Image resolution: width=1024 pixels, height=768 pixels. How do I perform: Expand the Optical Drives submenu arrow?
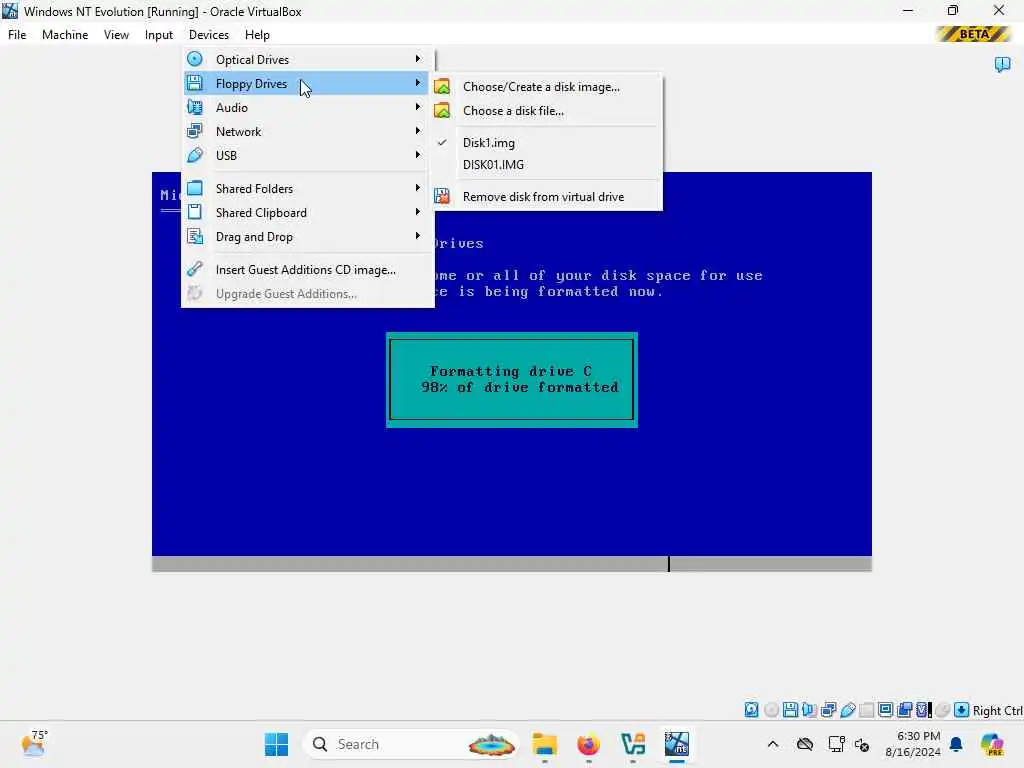click(x=418, y=59)
